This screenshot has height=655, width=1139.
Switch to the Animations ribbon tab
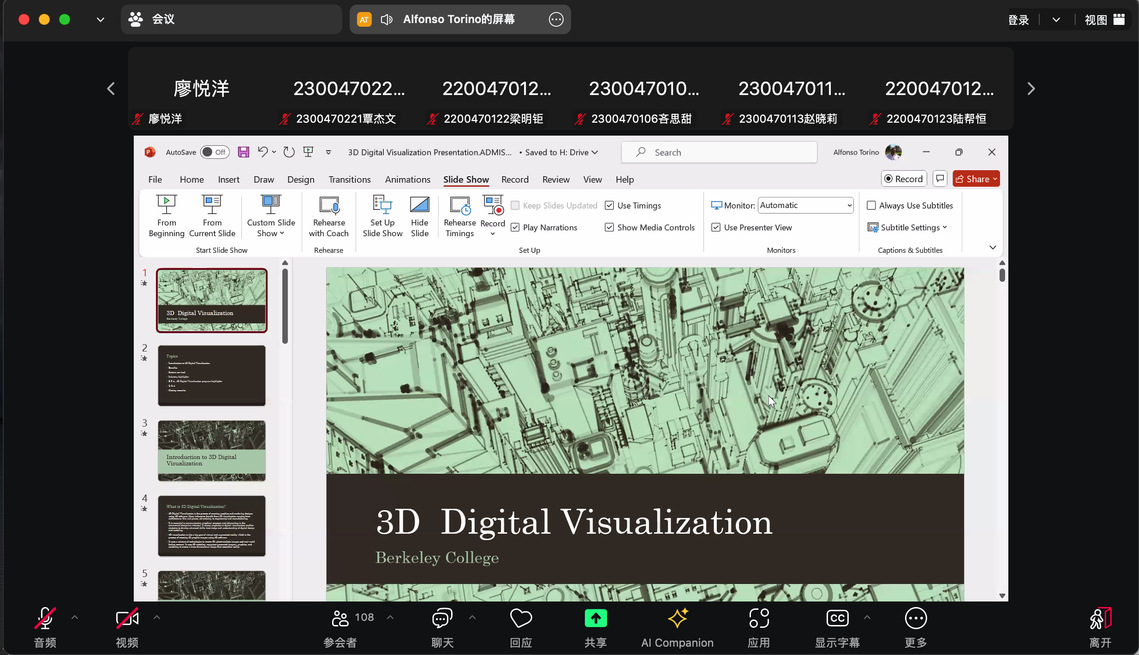408,180
